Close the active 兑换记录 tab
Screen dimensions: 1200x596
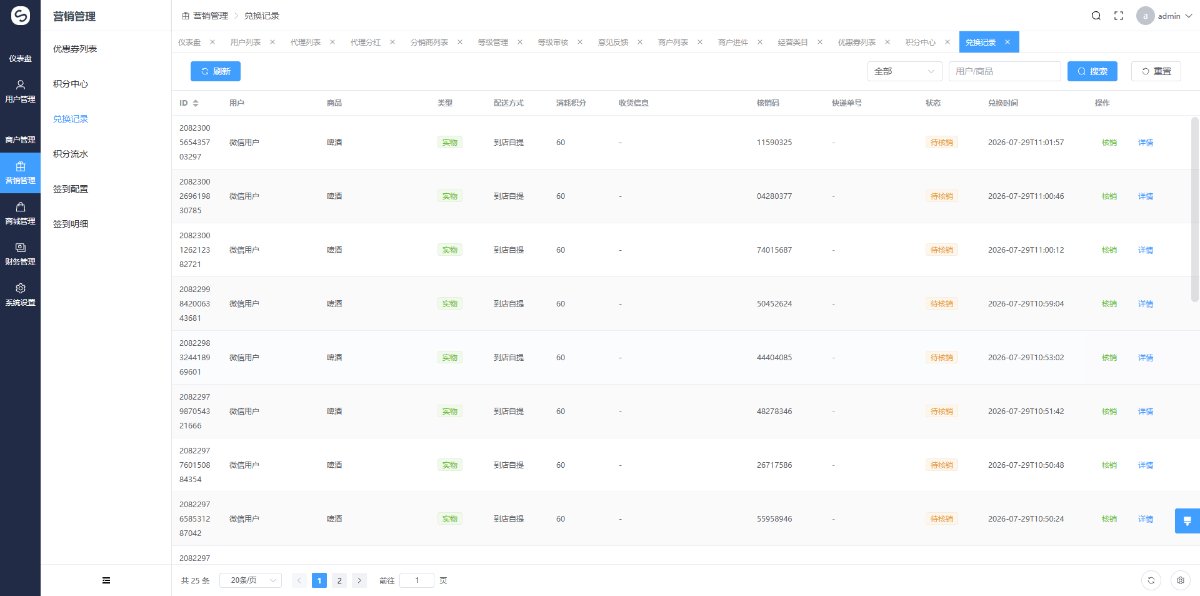click(1008, 42)
